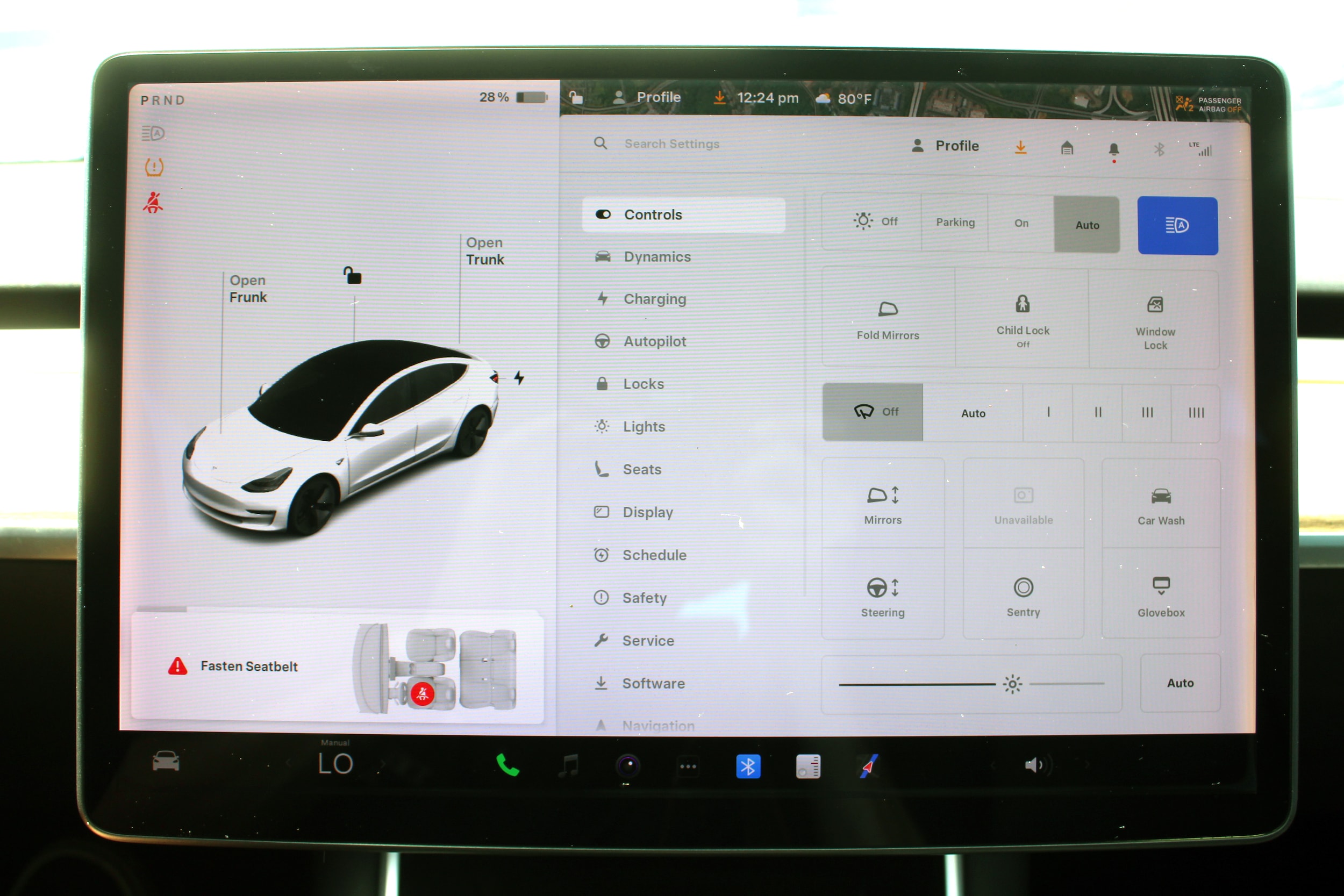Tap the software download arrow icon in settings header
The image size is (1344, 896).
pyautogui.click(x=1020, y=148)
